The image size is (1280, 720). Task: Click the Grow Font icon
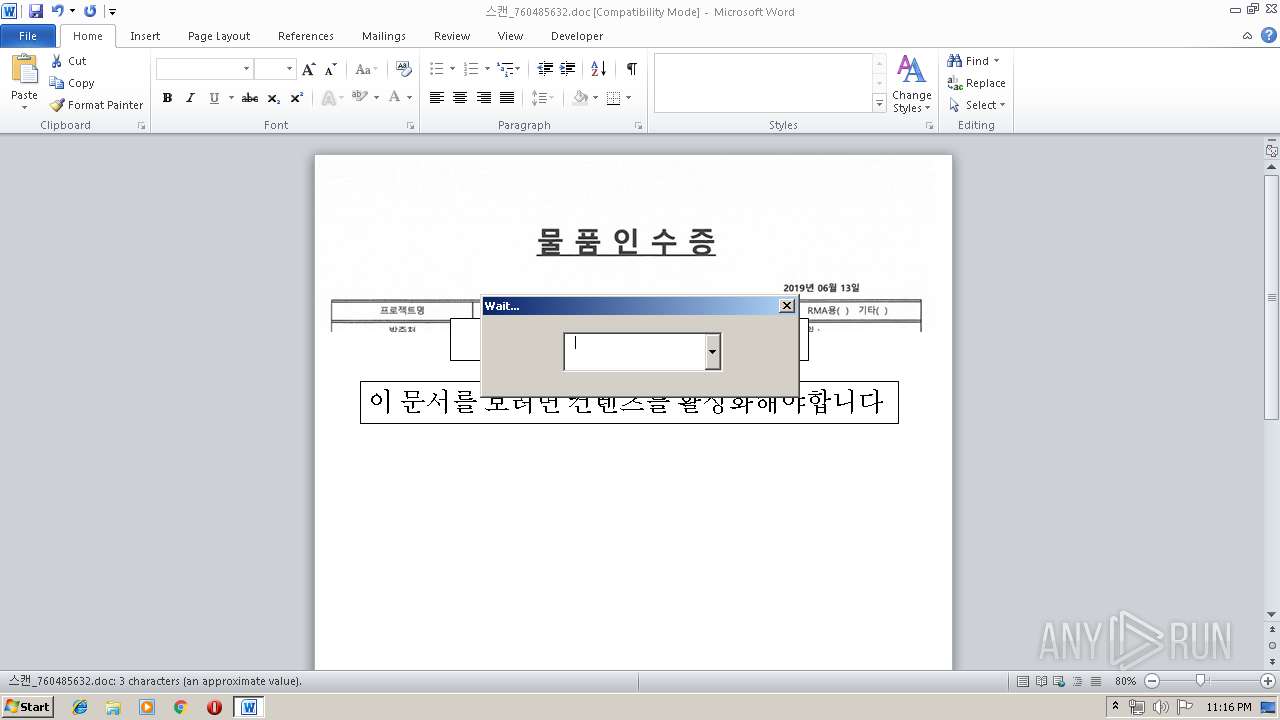pyautogui.click(x=309, y=69)
